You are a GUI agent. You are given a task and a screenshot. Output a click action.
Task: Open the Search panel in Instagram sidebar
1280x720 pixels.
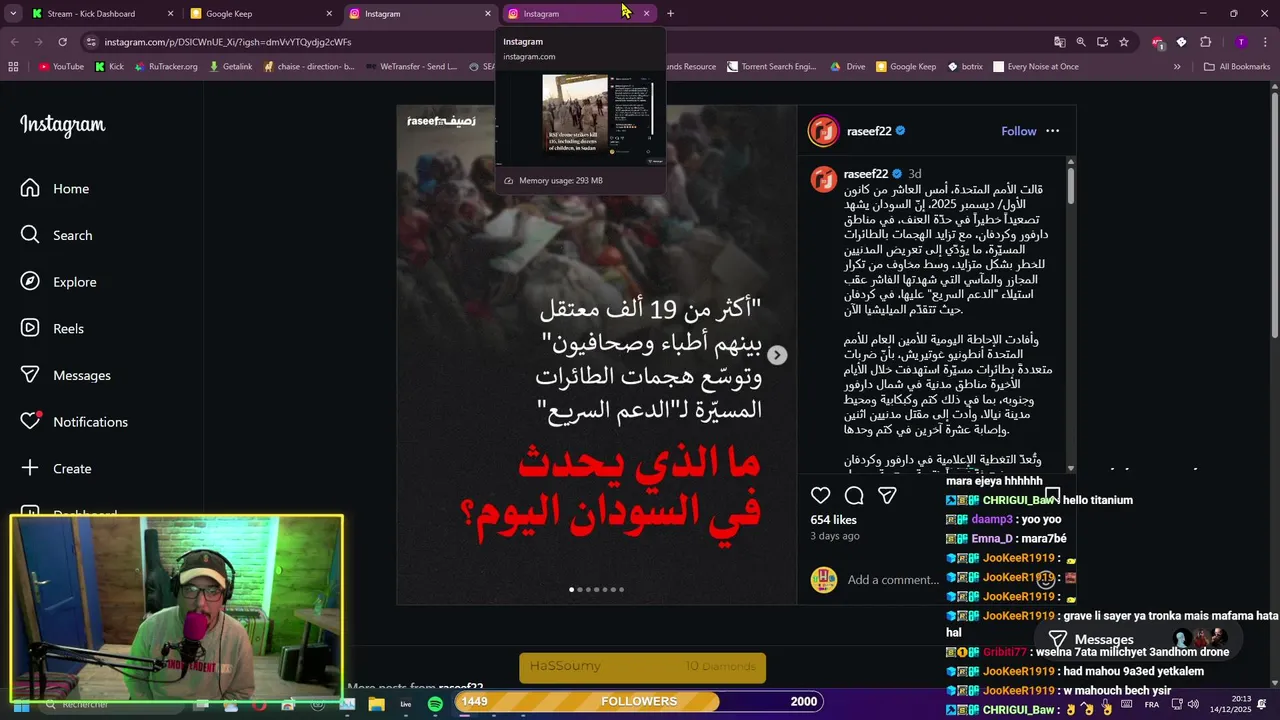point(58,235)
